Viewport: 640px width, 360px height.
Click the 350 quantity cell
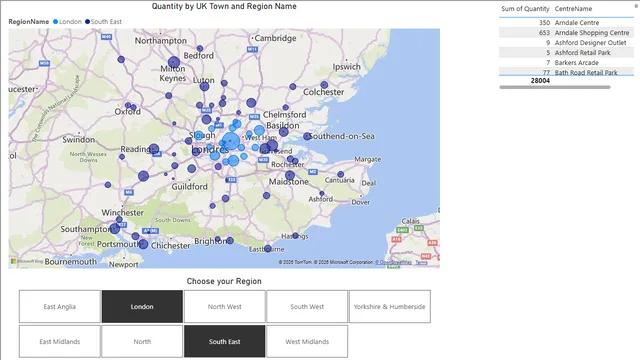544,22
